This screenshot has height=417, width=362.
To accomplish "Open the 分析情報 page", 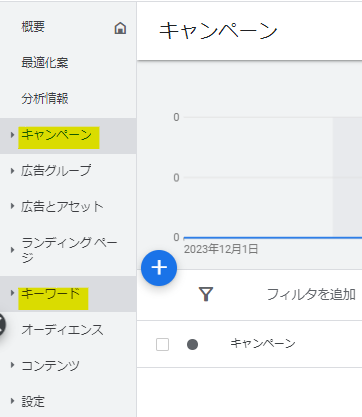I will pyautogui.click(x=45, y=99).
